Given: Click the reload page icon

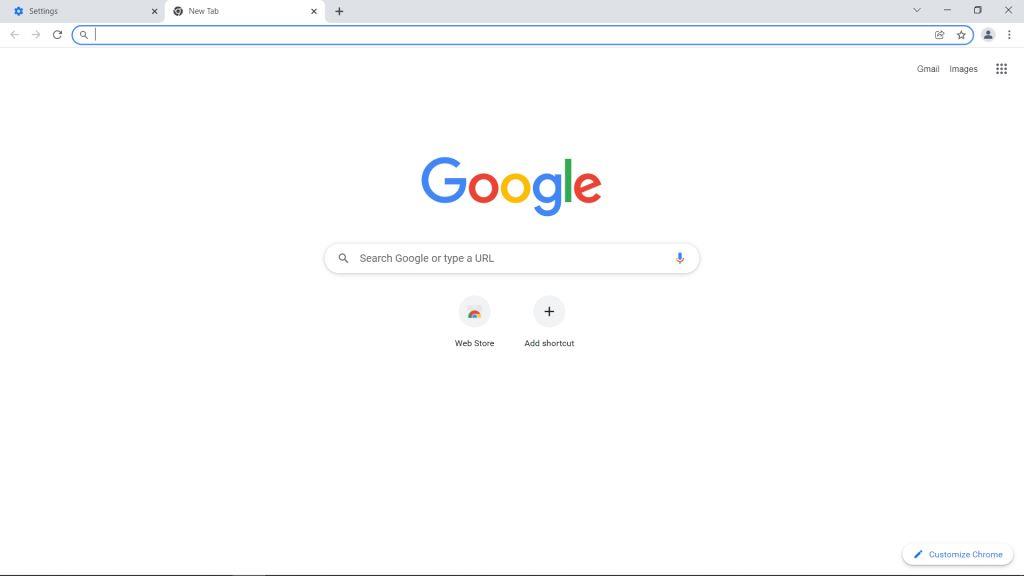Looking at the screenshot, I should 57,35.
